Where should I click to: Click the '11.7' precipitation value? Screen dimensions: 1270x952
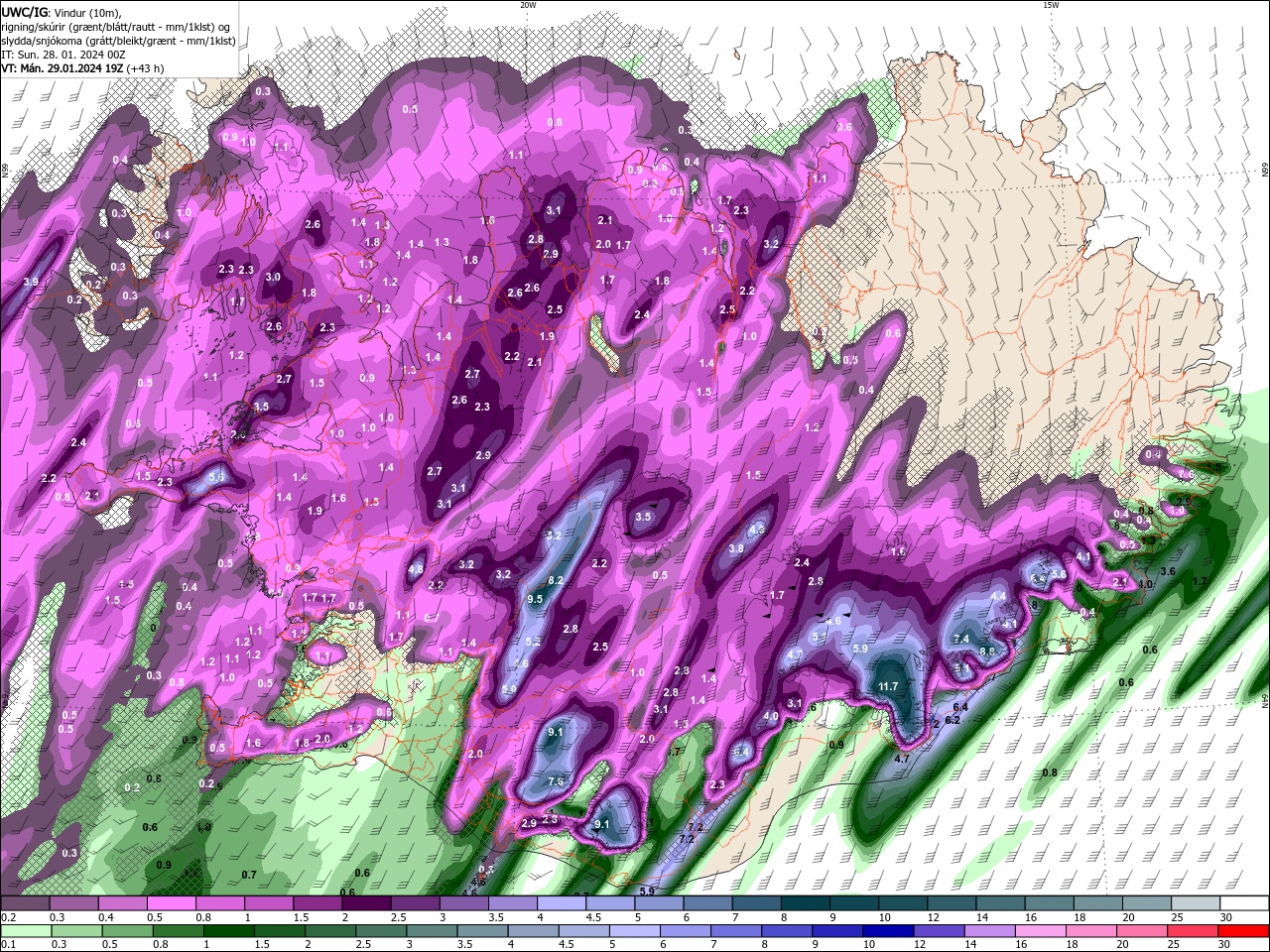pos(889,686)
